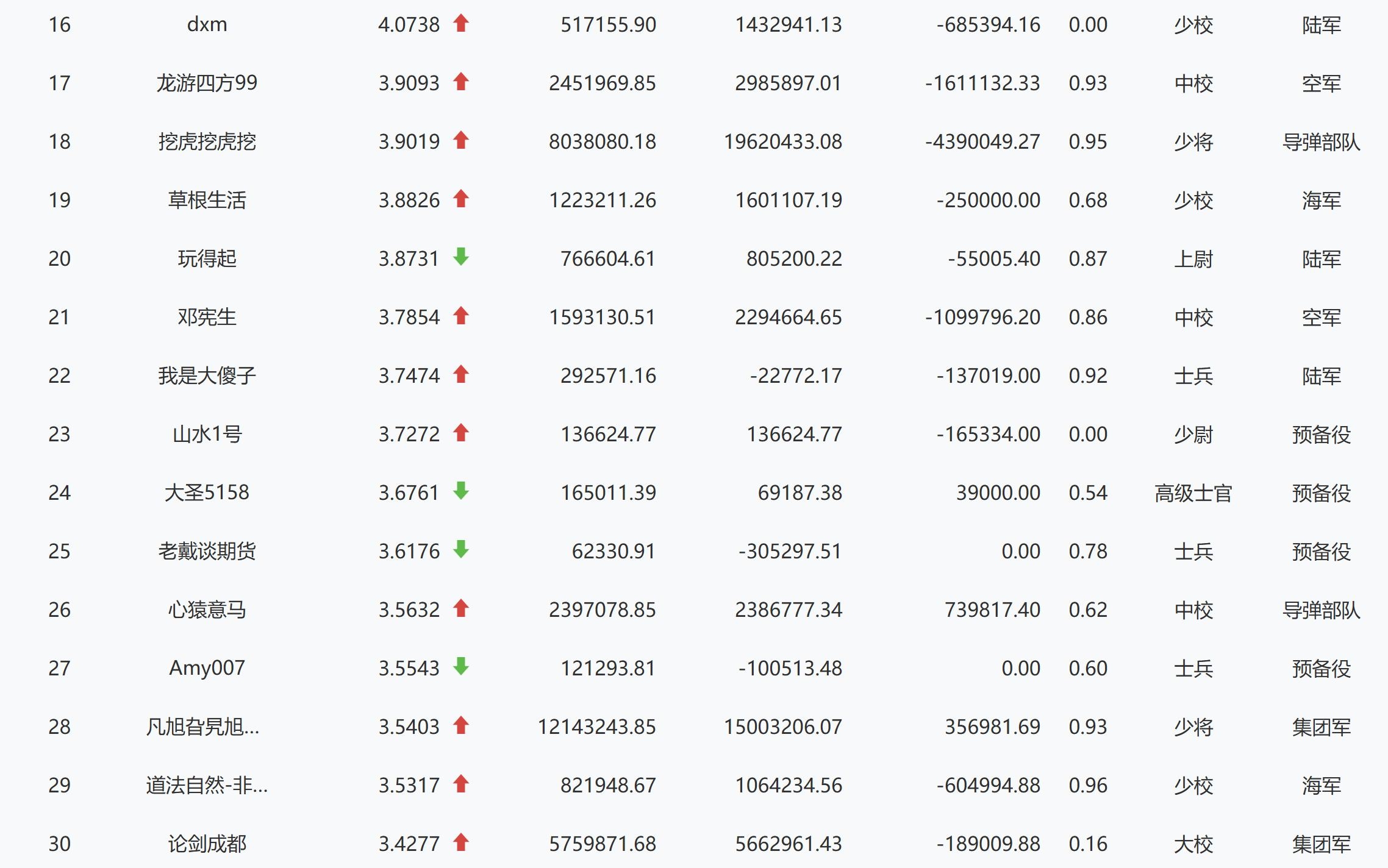Viewport: 1388px width, 868px height.
Task: Click the 高级士官 rank label
Action: [x=1193, y=493]
